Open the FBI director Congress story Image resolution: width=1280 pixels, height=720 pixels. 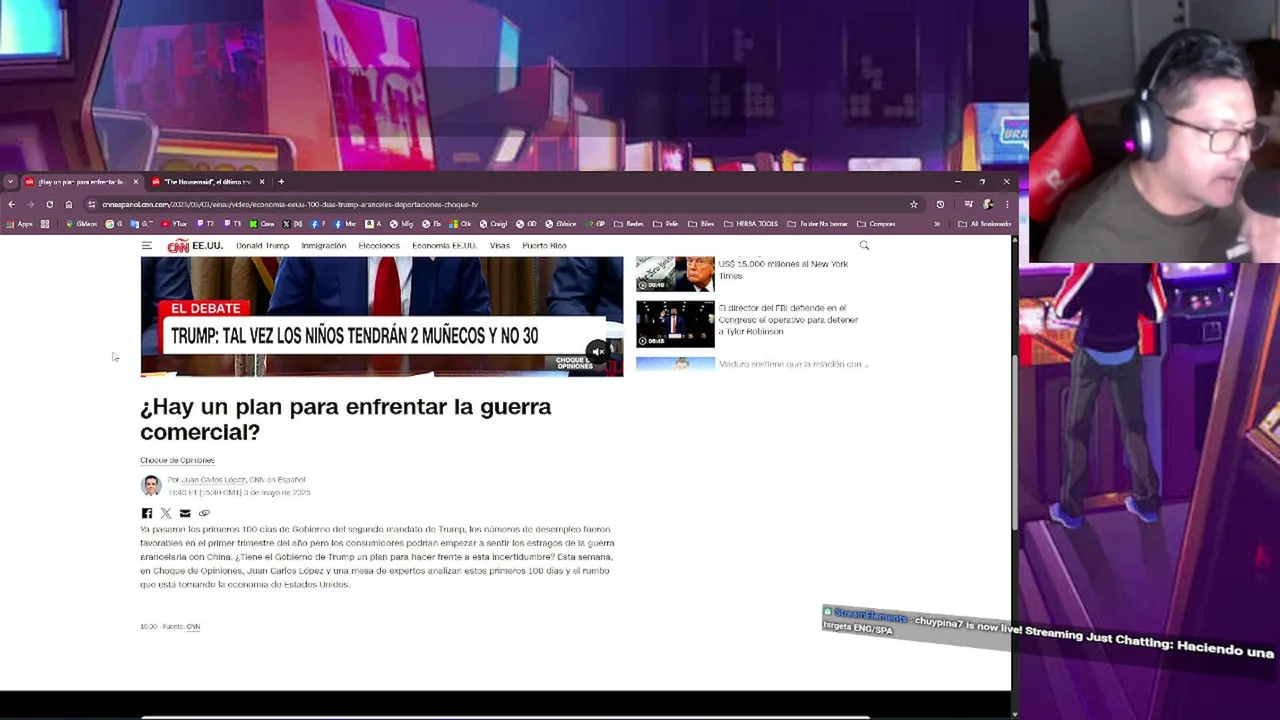click(x=788, y=320)
